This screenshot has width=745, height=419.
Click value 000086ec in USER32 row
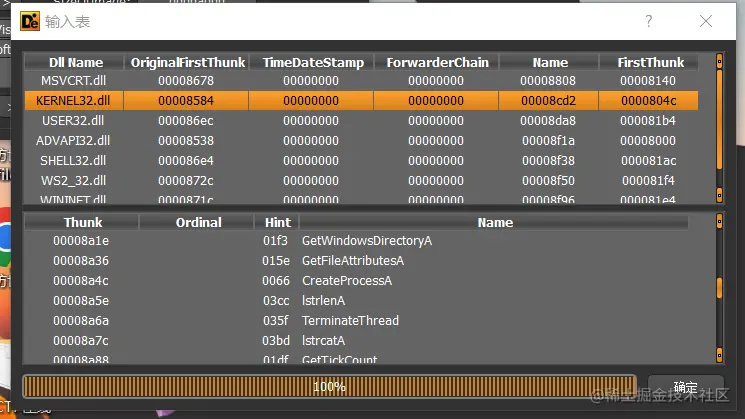(x=186, y=121)
